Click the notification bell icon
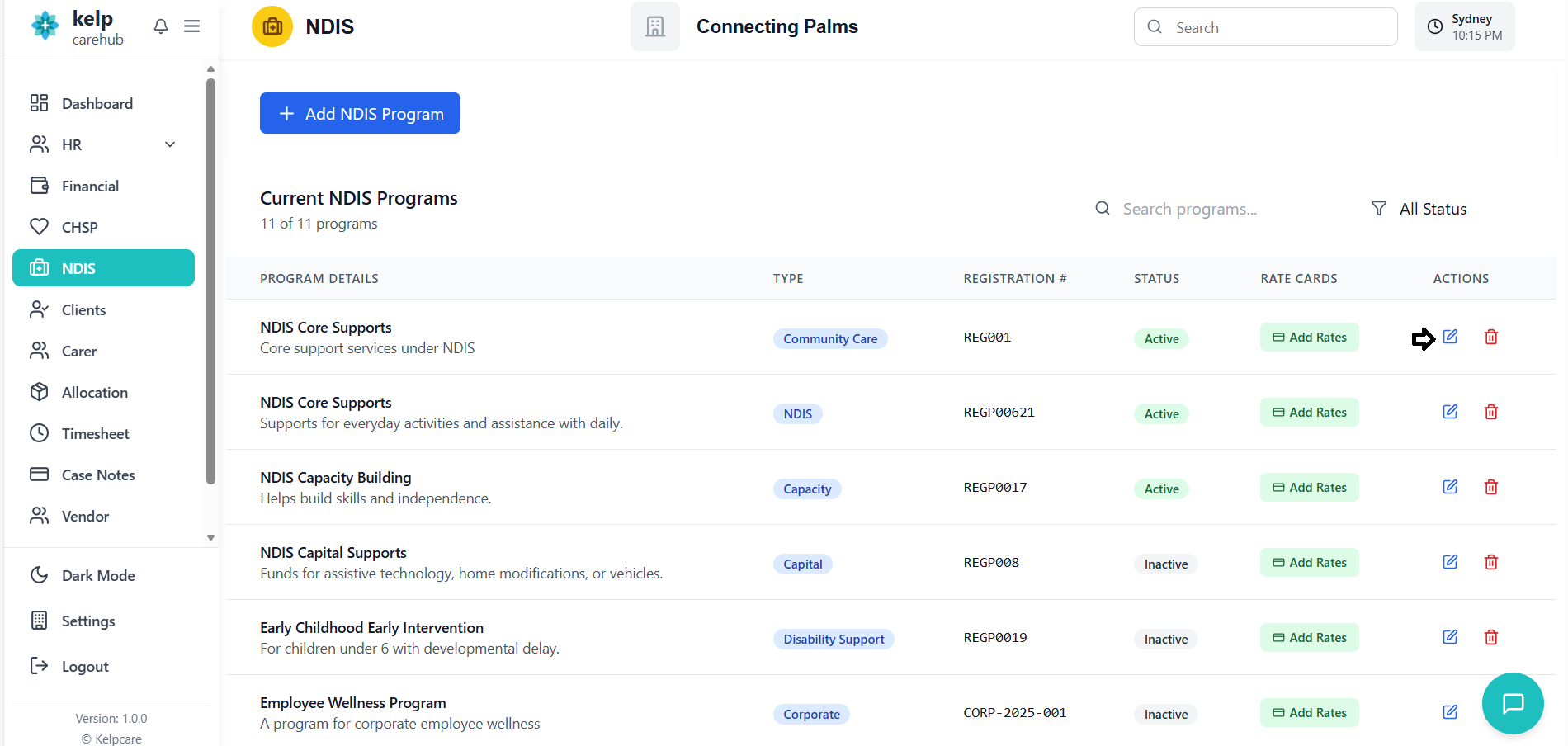 (x=161, y=26)
